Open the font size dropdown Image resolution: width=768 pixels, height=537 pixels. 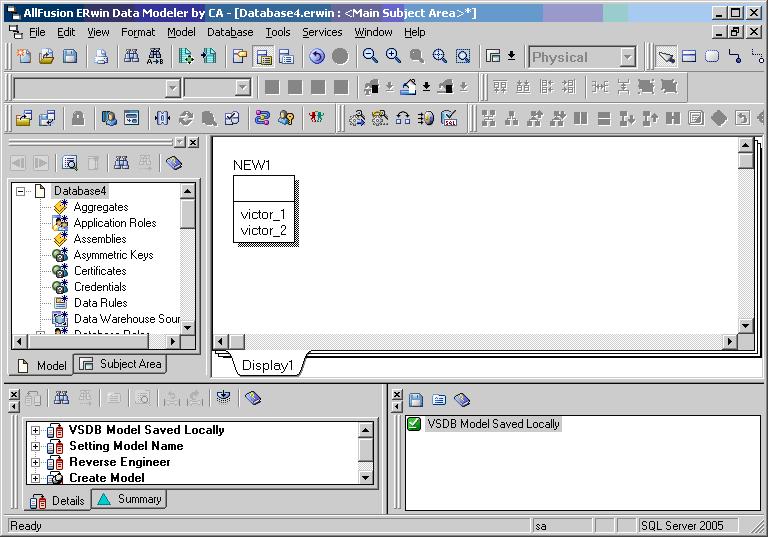pos(242,88)
